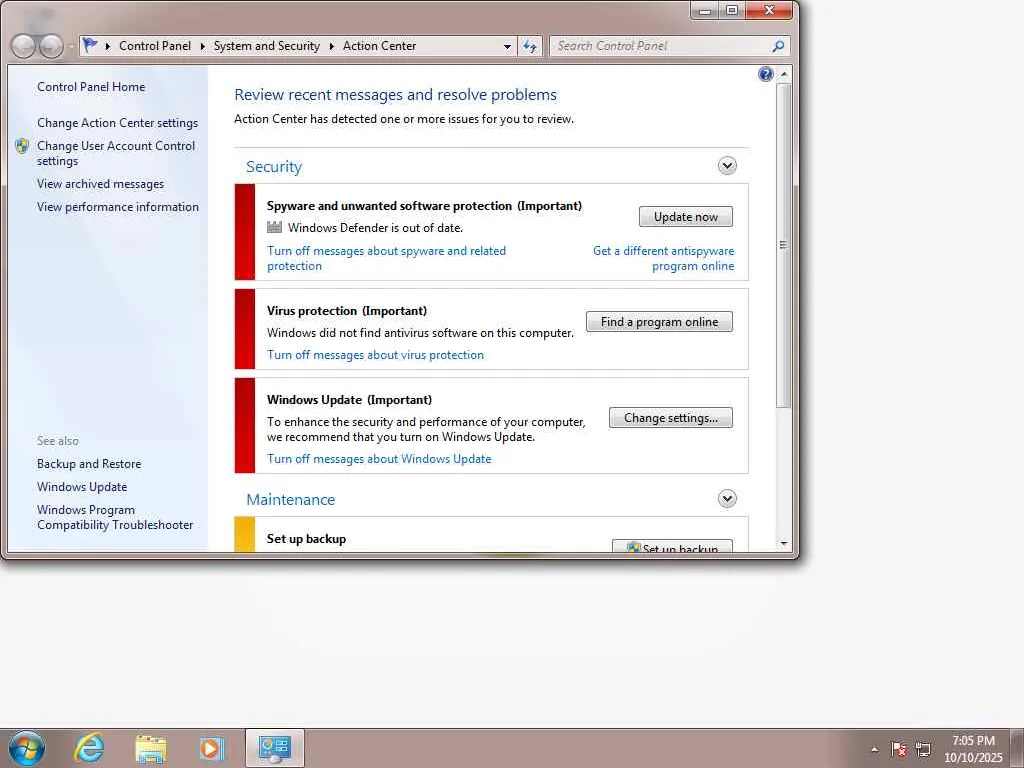Open Help with the blue question mark

[x=765, y=74]
